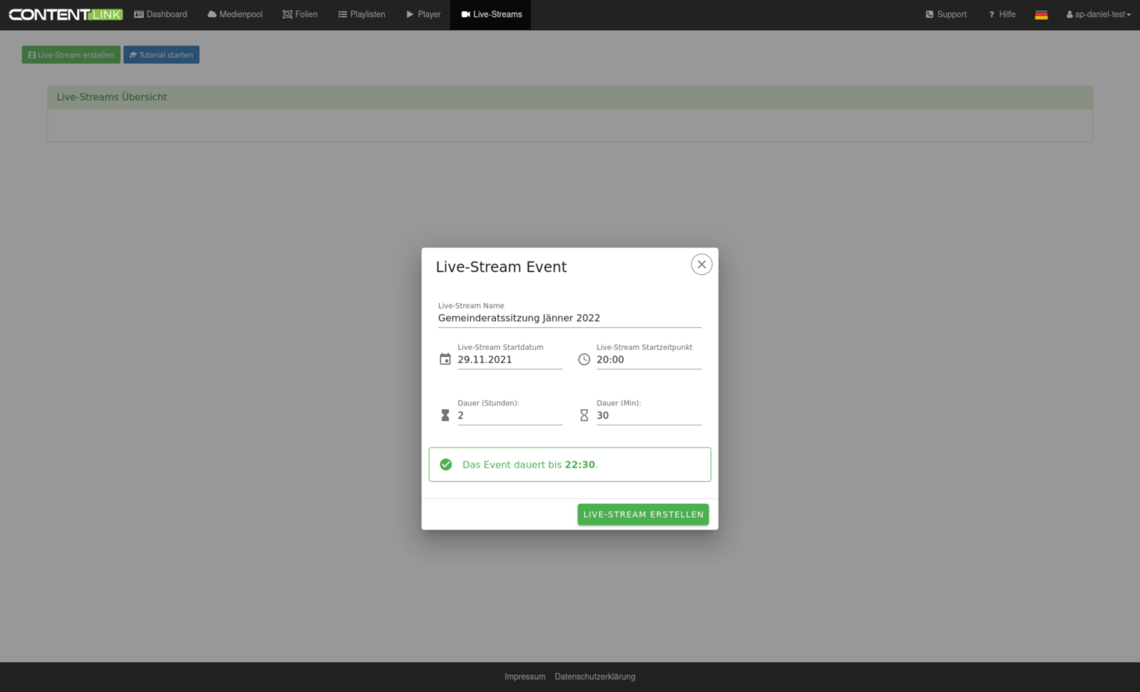Viewport: 1140px width, 692px height.
Task: Click the calendar icon beside Startdatum
Action: coord(445,359)
